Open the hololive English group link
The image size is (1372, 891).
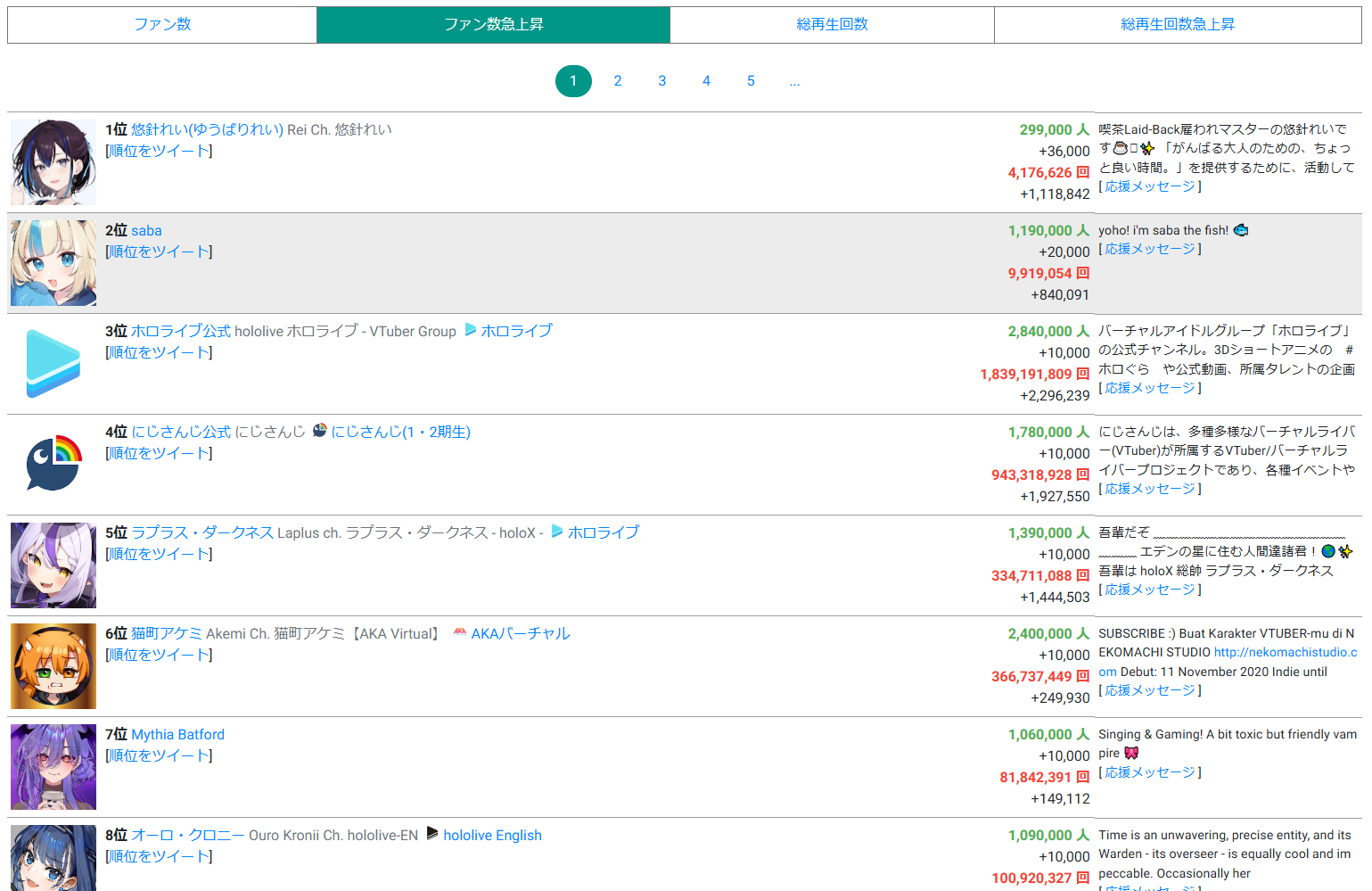point(493,835)
